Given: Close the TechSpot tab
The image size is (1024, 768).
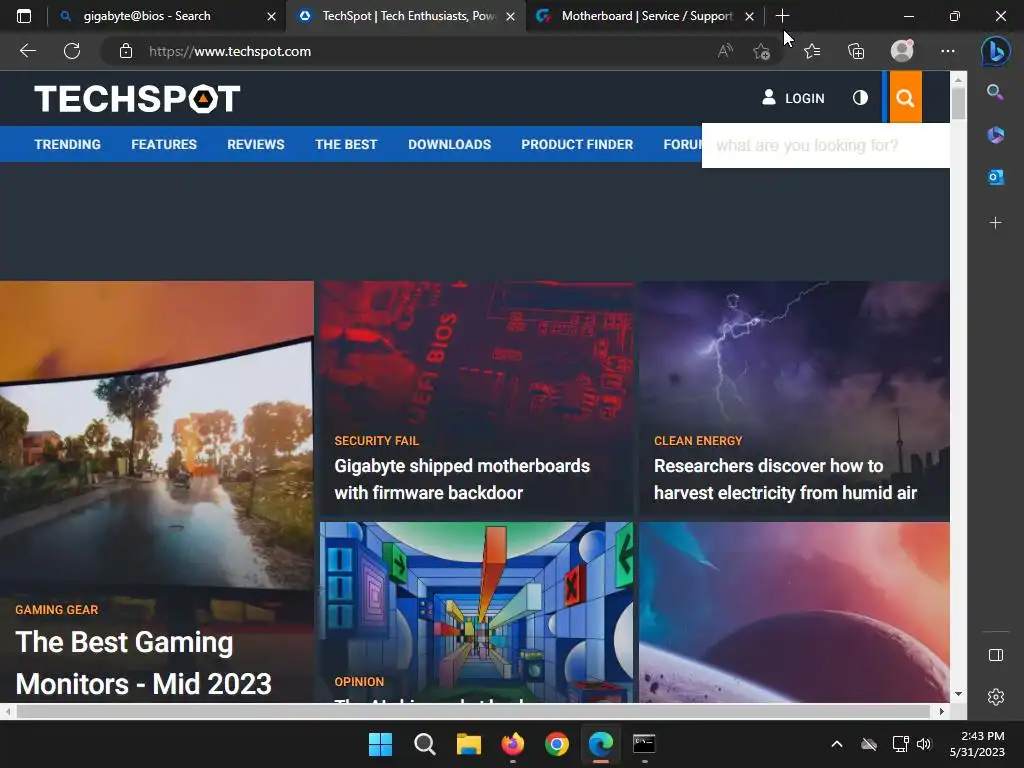Looking at the screenshot, I should click(x=511, y=16).
